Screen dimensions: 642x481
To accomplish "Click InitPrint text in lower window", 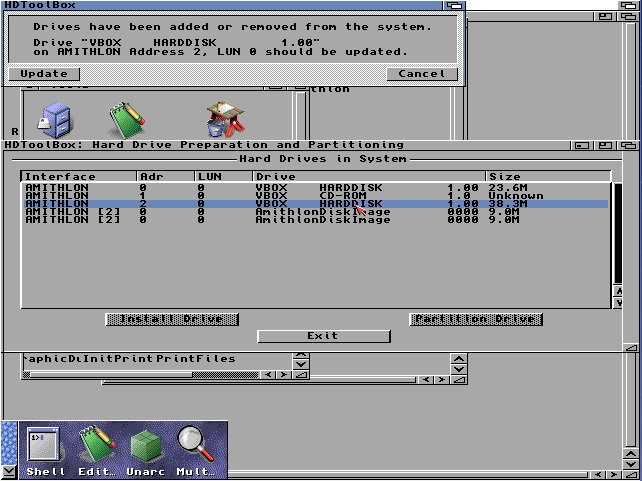I will [x=118, y=359].
